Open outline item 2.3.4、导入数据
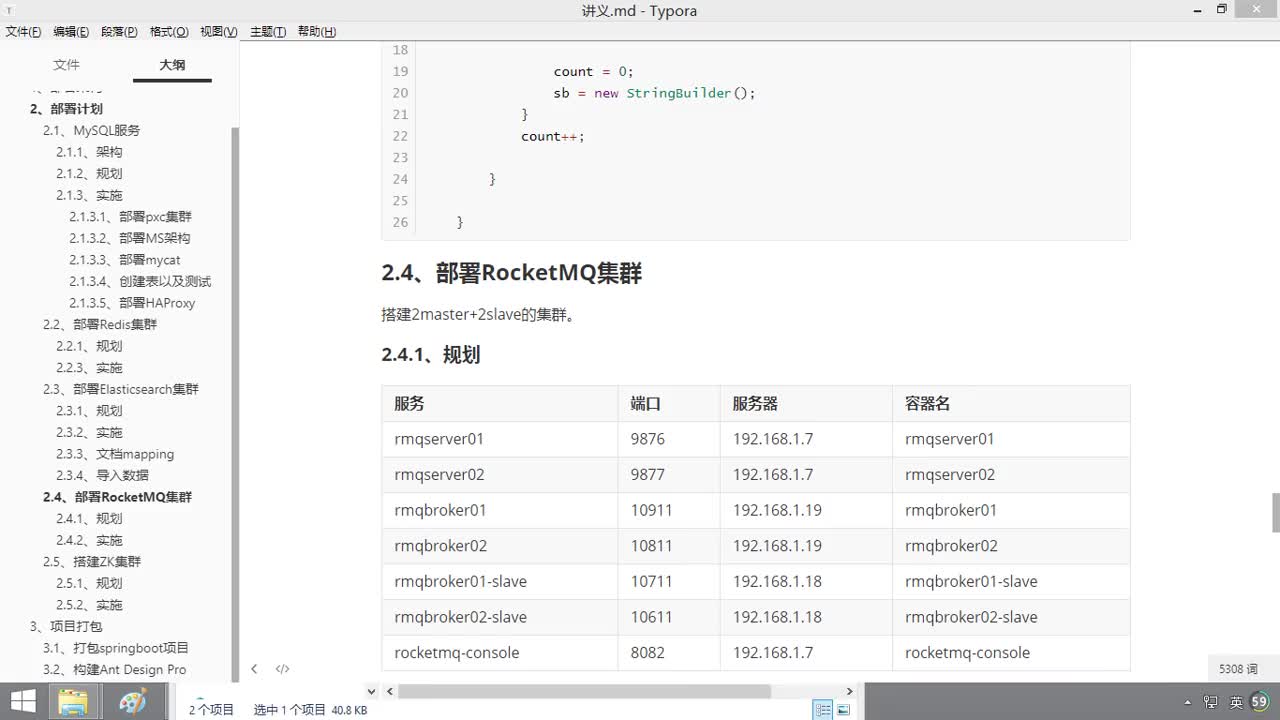 click(102, 475)
